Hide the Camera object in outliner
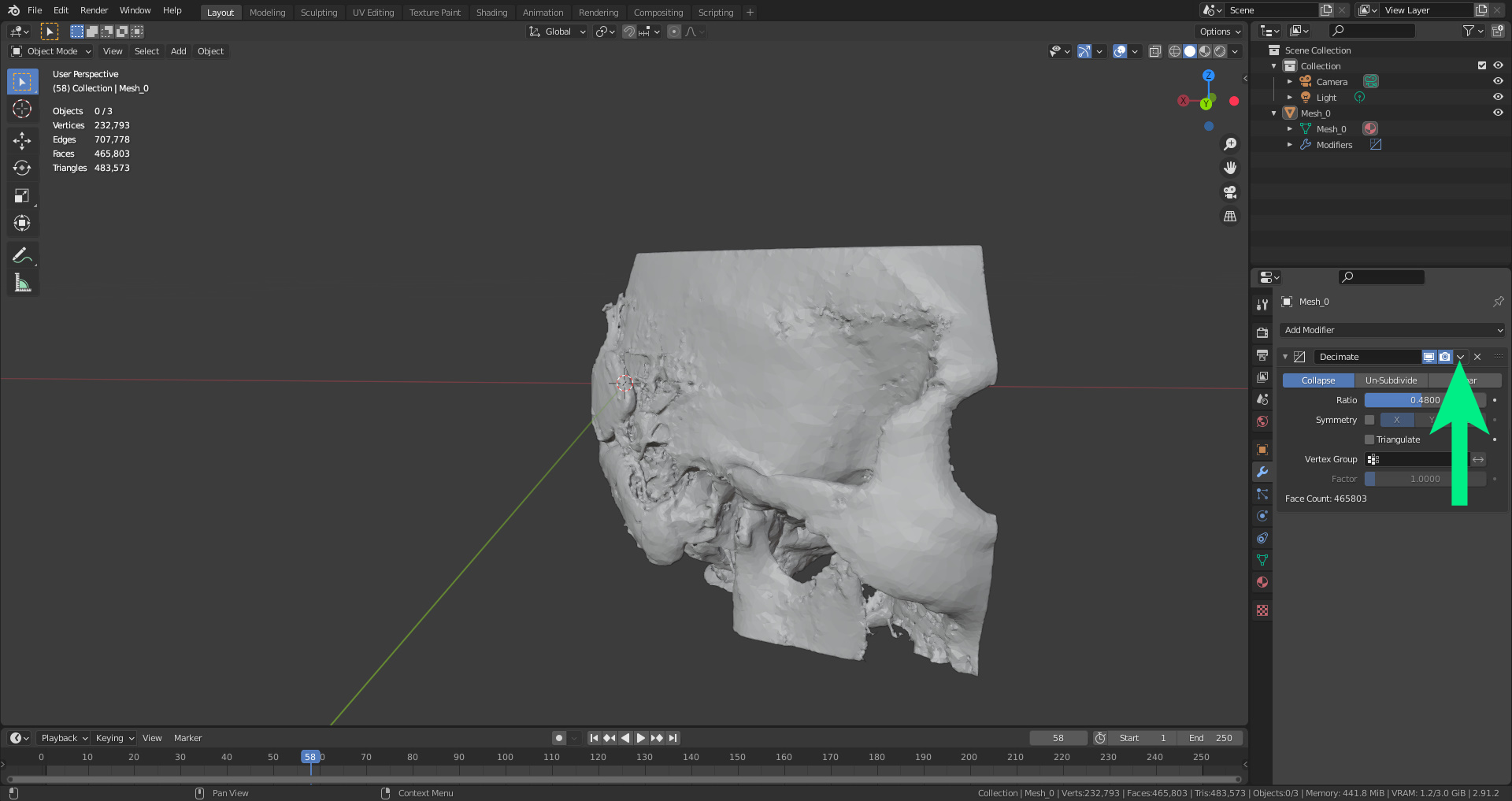This screenshot has height=801, width=1512. (x=1498, y=81)
